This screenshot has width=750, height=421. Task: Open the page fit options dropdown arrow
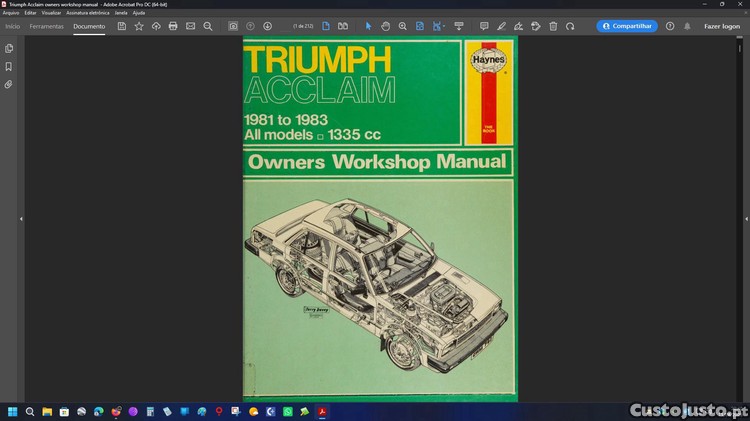[444, 26]
